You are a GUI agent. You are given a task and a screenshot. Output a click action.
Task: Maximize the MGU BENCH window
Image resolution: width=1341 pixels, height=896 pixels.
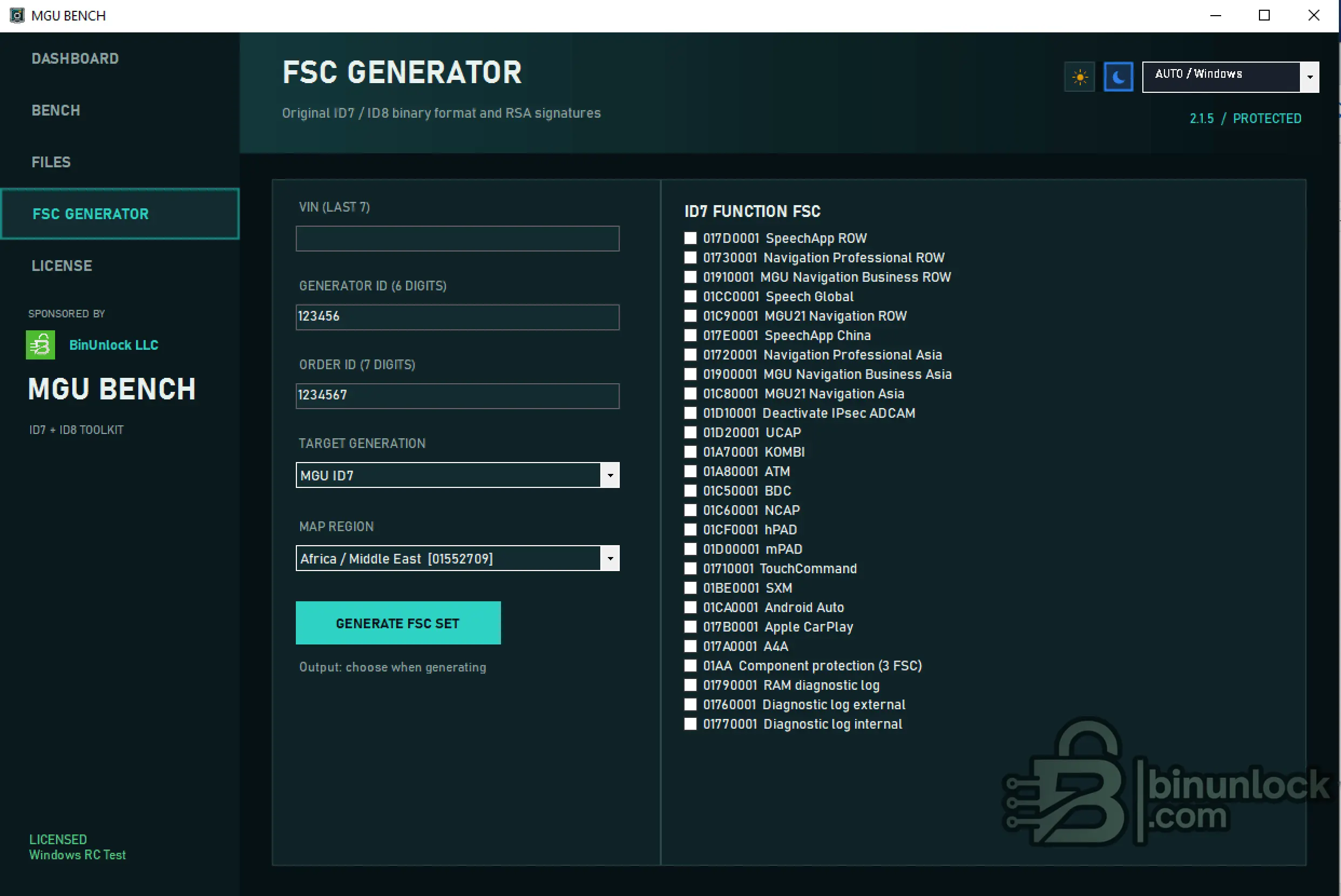point(1264,16)
